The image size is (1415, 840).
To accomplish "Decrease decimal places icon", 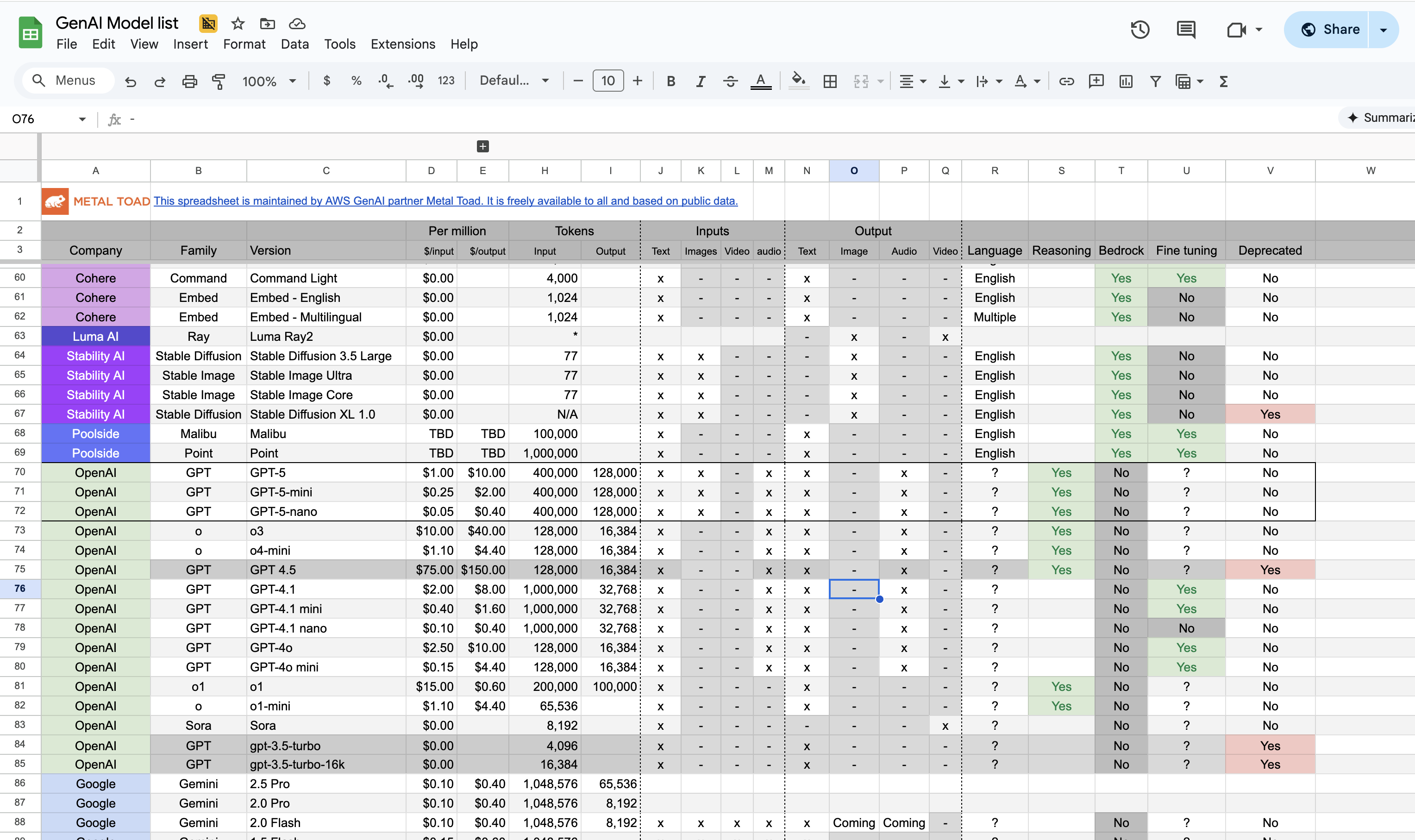I will (385, 81).
